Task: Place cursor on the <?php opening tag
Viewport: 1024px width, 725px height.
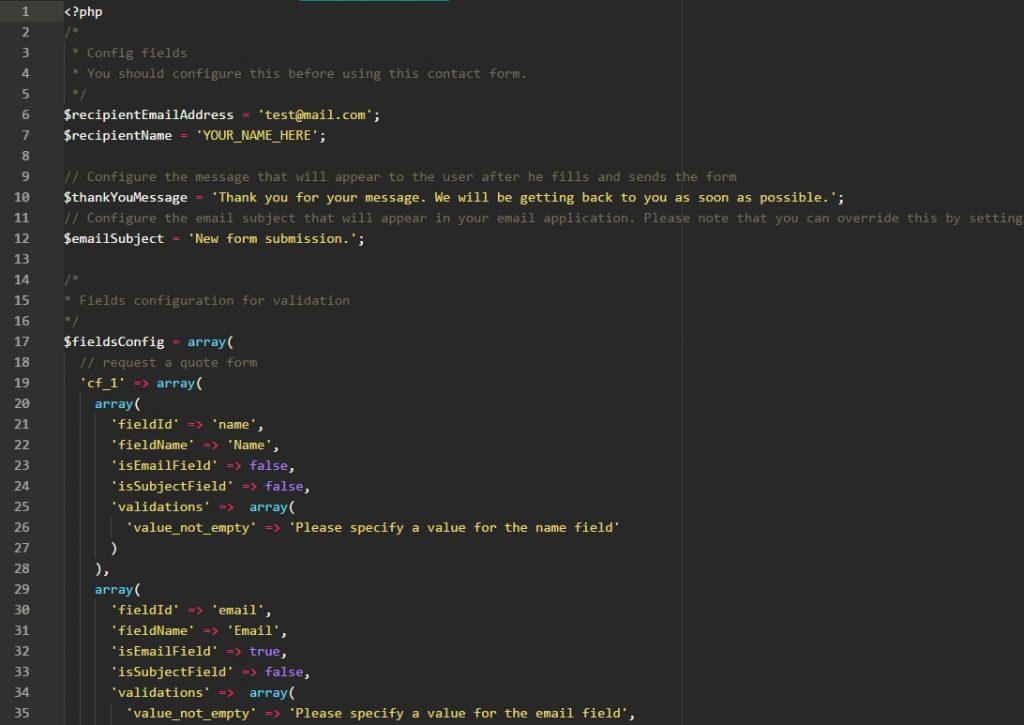Action: coord(83,11)
